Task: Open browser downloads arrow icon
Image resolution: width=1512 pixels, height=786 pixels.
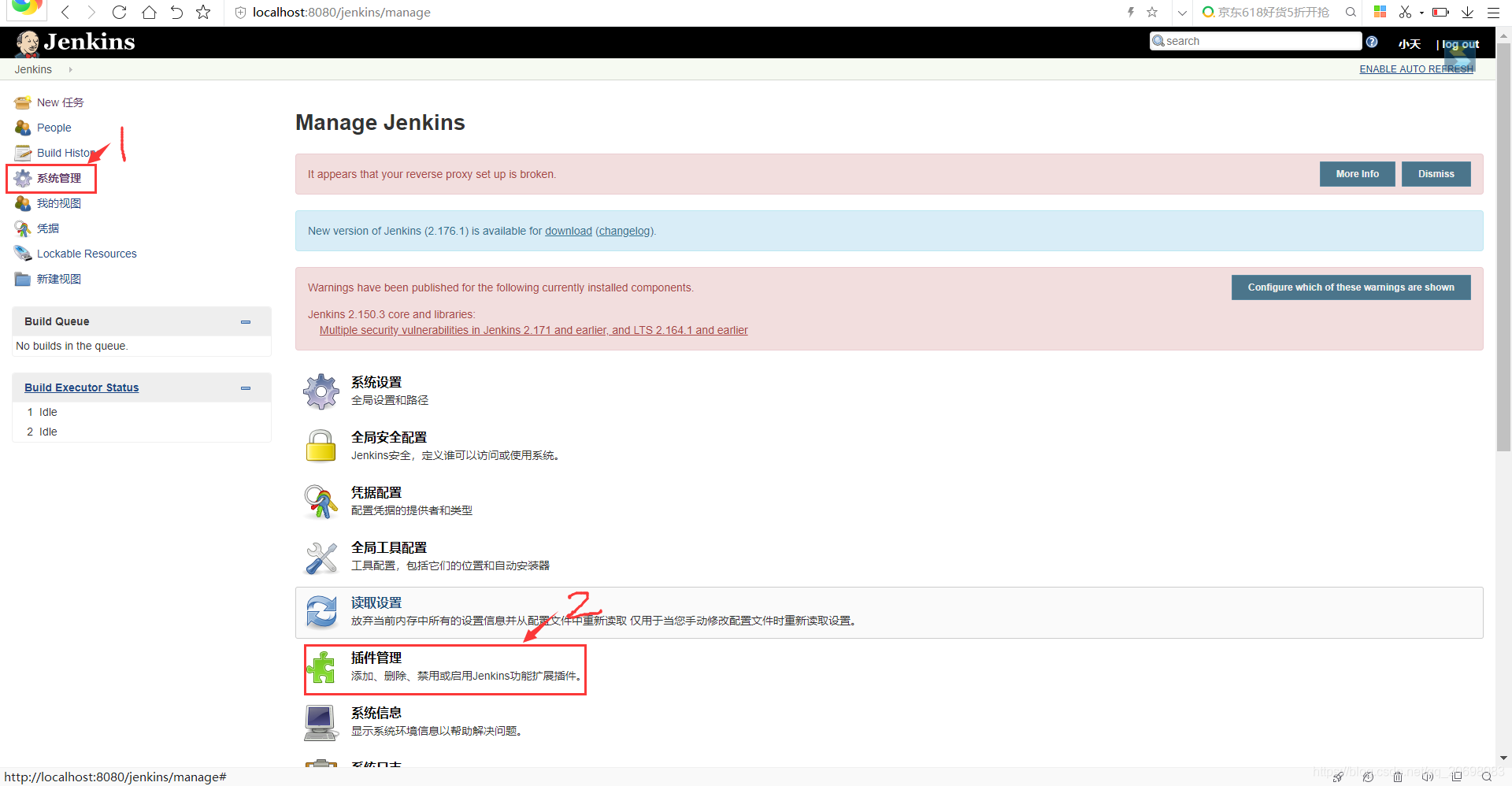Action: pos(1468,12)
